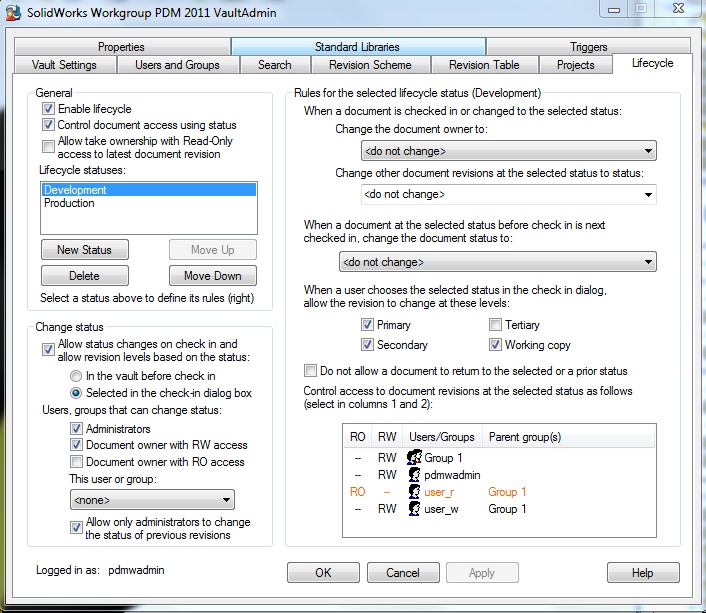Check Do not allow document to return

(x=310, y=371)
